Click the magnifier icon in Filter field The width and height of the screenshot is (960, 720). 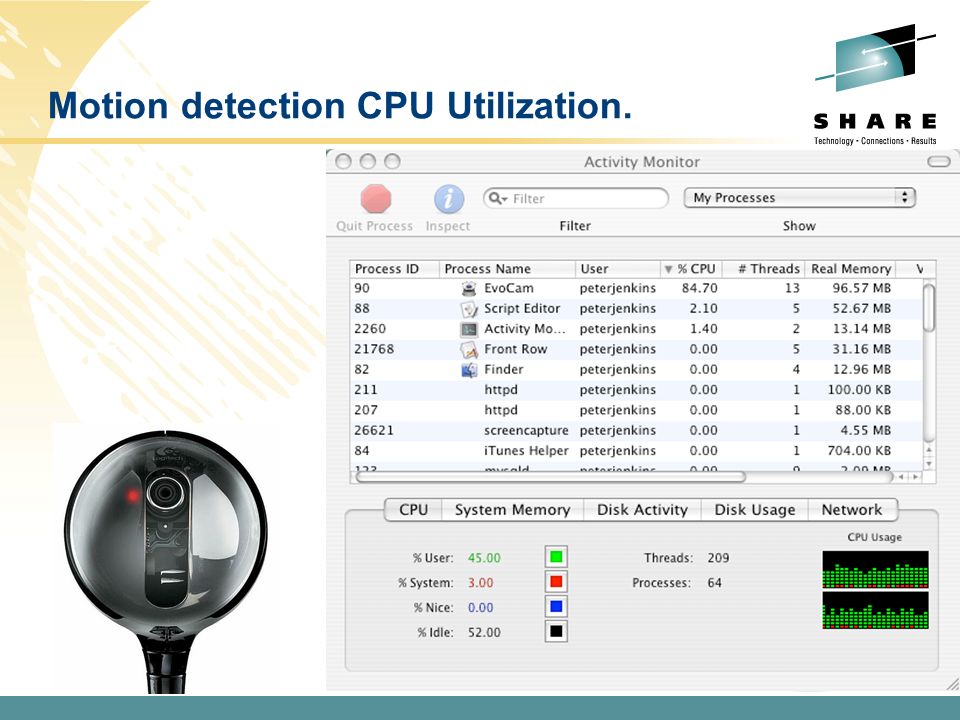(497, 198)
